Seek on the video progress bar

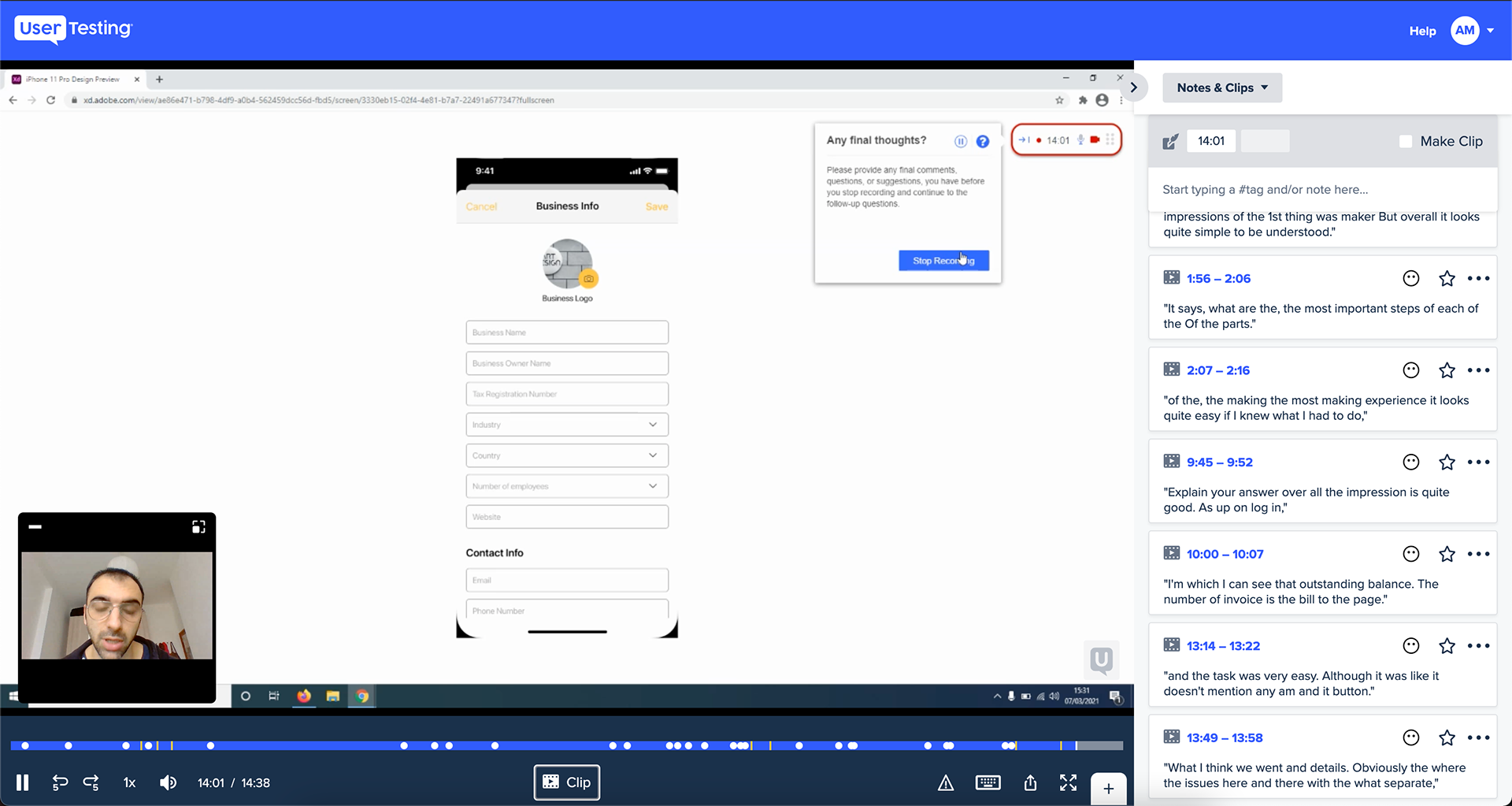click(x=566, y=745)
